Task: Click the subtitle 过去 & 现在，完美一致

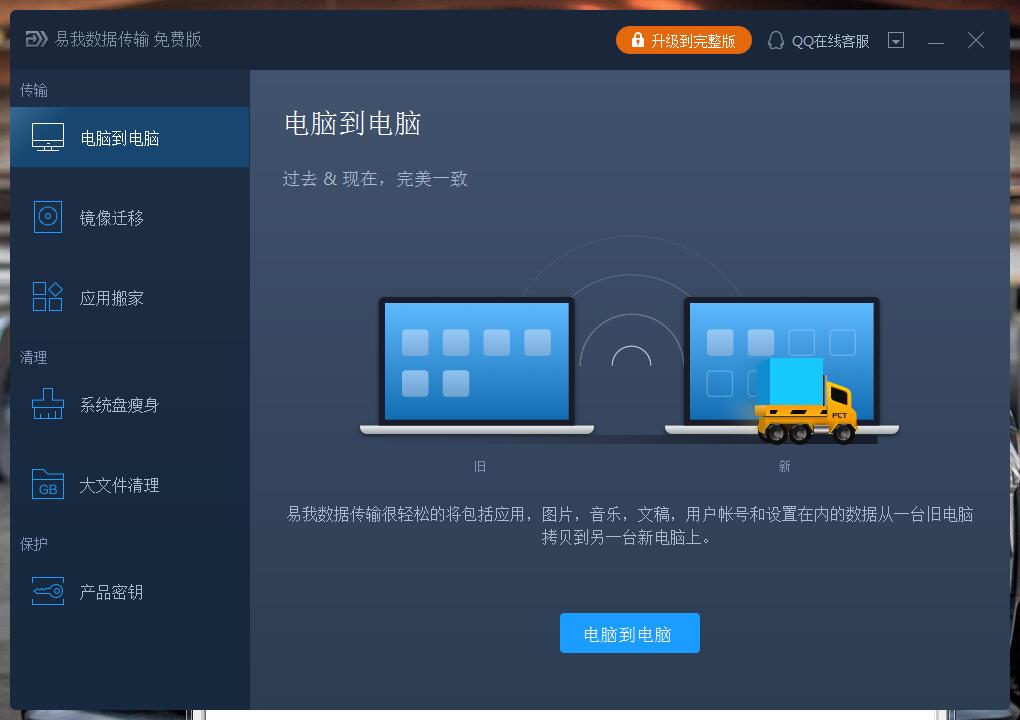Action: [x=375, y=178]
